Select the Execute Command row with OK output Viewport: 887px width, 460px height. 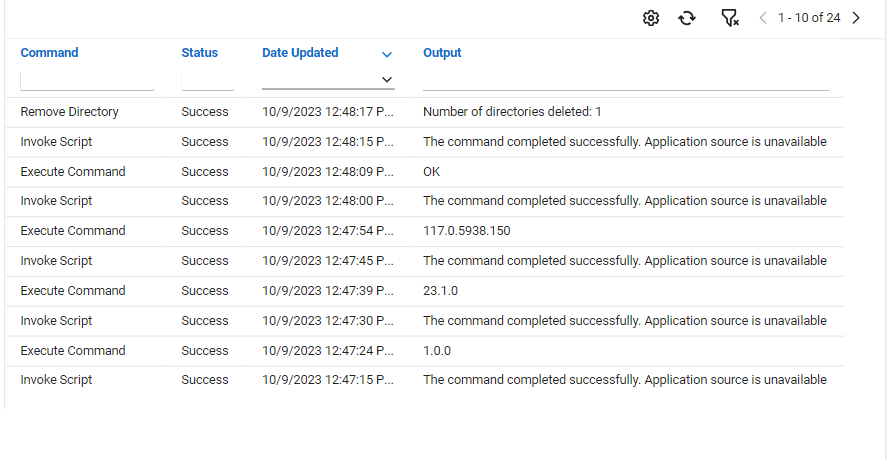point(73,172)
